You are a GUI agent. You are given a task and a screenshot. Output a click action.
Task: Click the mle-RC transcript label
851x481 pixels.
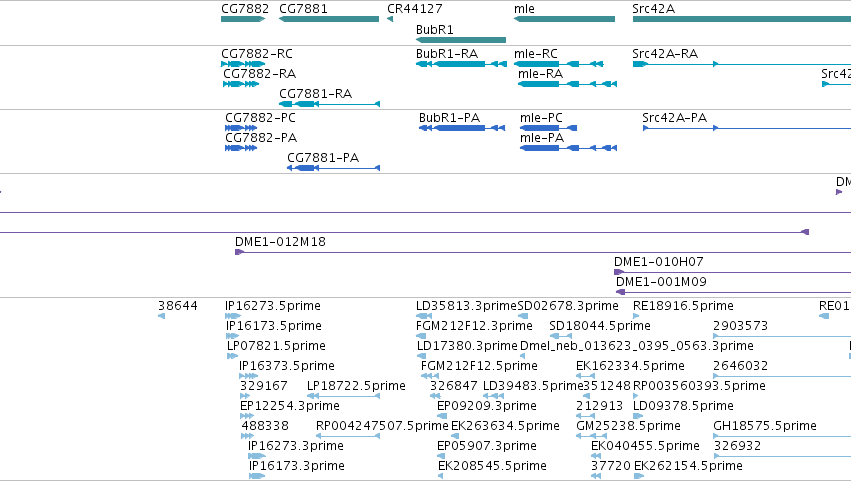pos(536,54)
